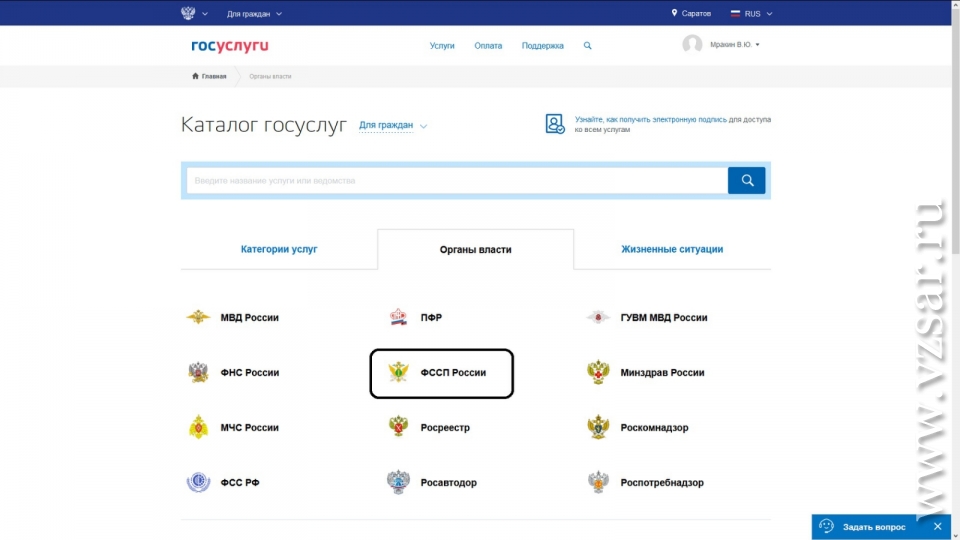The width and height of the screenshot is (960, 540).
Task: Click the ФНС России emblem icon
Action: click(x=198, y=372)
